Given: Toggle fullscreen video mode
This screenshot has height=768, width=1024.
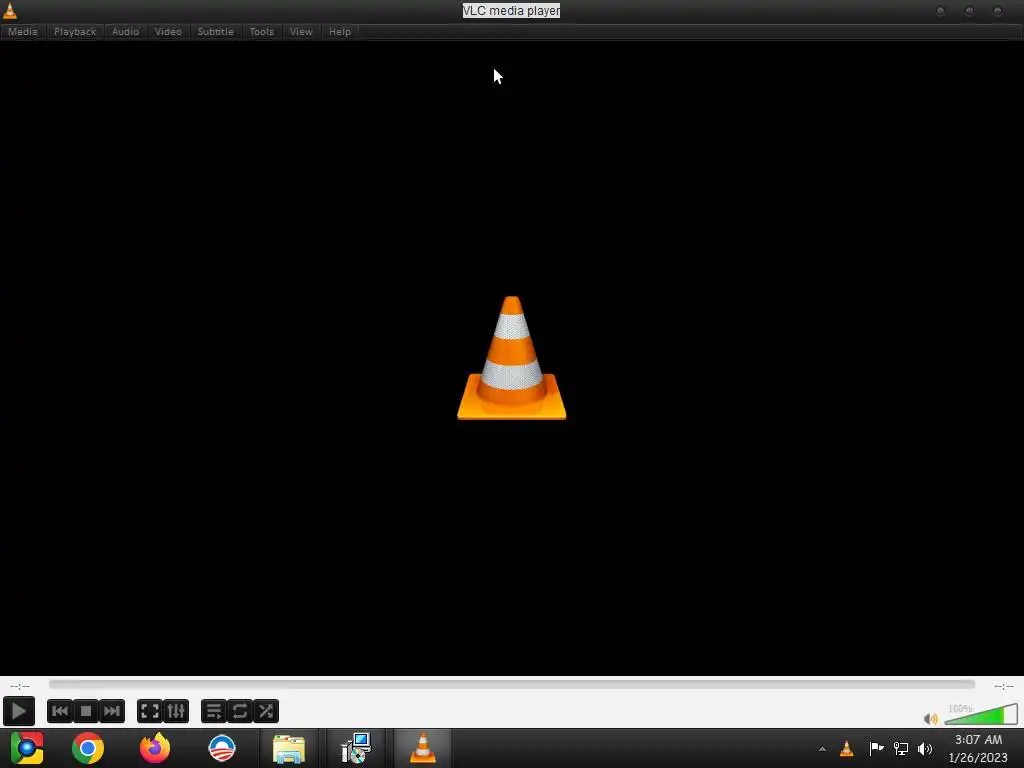Looking at the screenshot, I should pos(150,711).
